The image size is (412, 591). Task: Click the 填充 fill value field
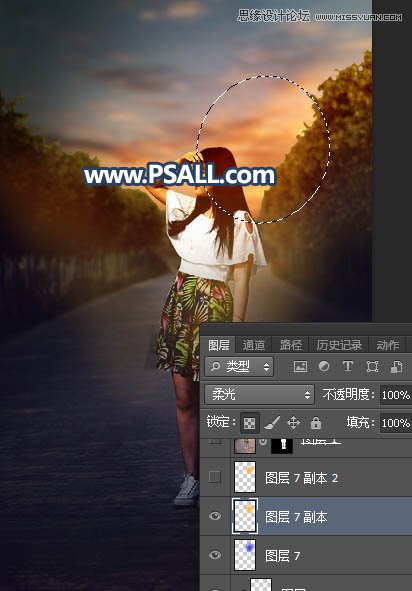396,423
